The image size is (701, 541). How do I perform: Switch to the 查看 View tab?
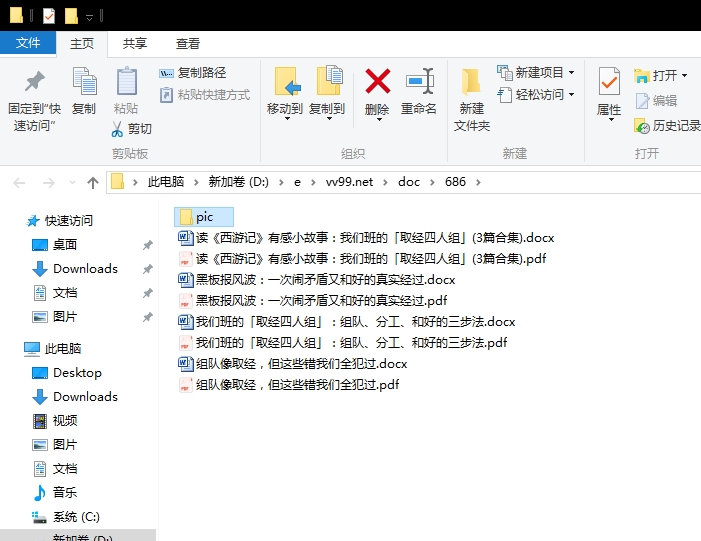[188, 44]
